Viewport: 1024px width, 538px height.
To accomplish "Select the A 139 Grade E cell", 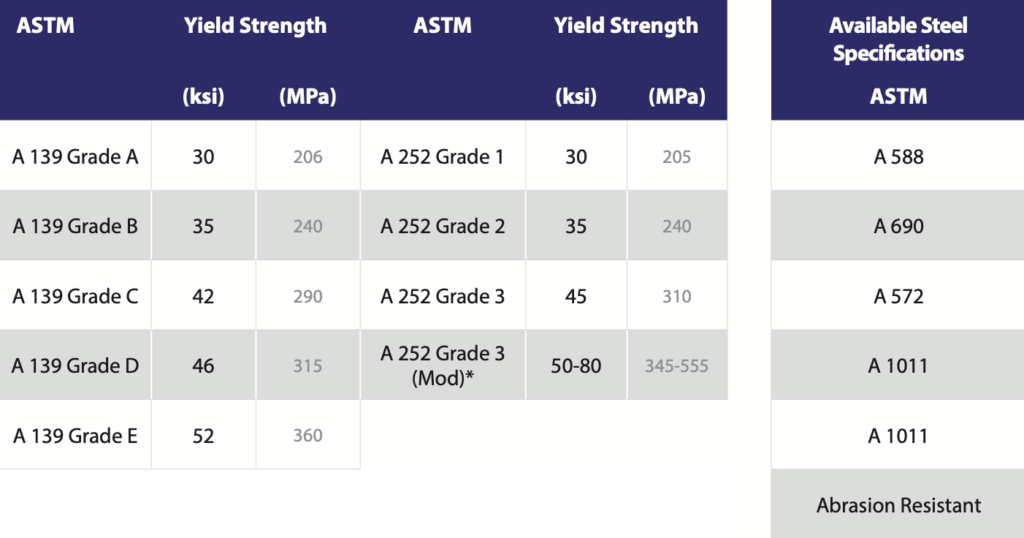I will tap(75, 435).
